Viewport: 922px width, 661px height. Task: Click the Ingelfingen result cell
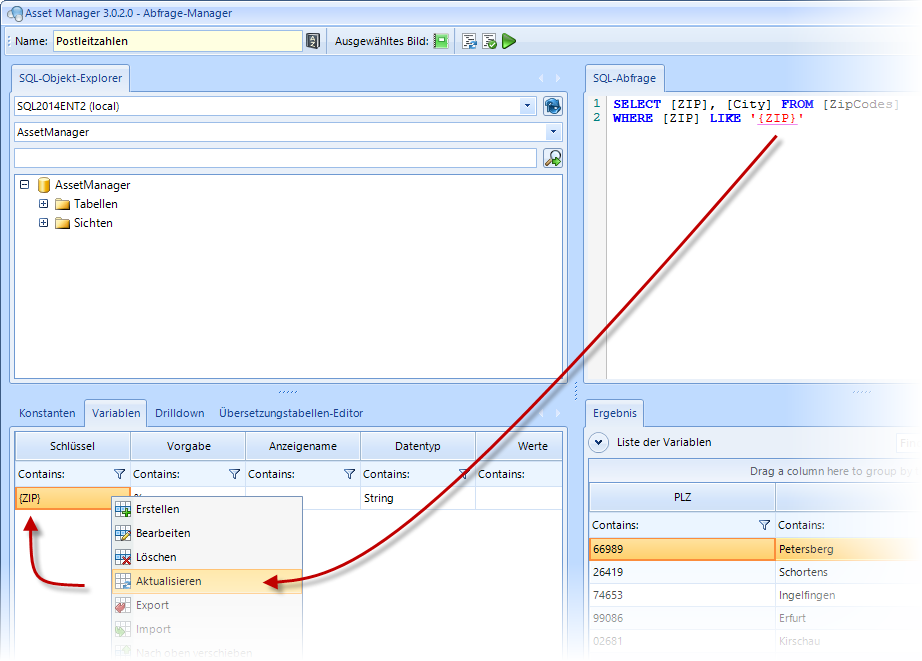(x=848, y=595)
